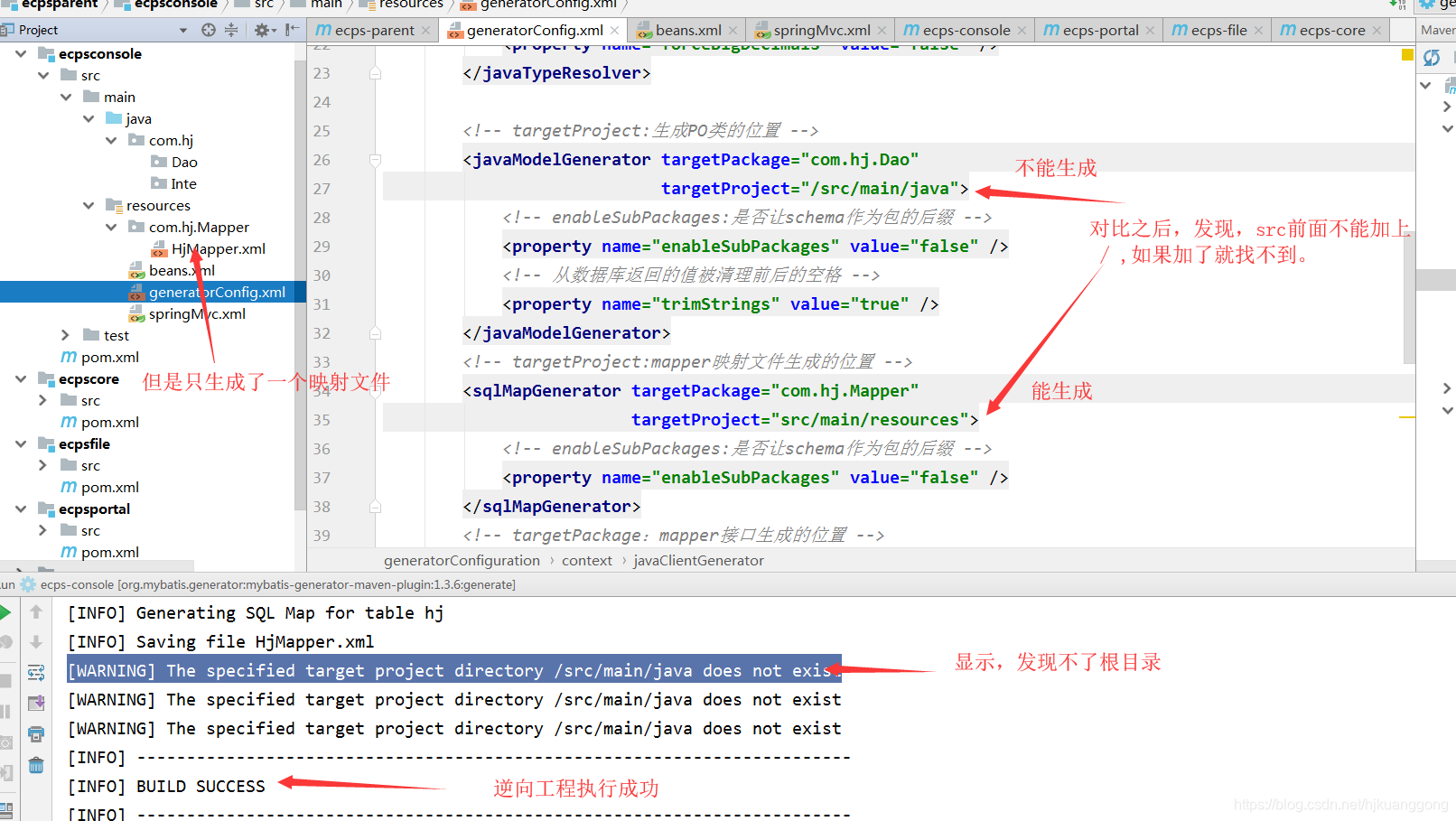Screen dimensions: 1456x821
Task: Collapse the resources folder
Action: 89,205
